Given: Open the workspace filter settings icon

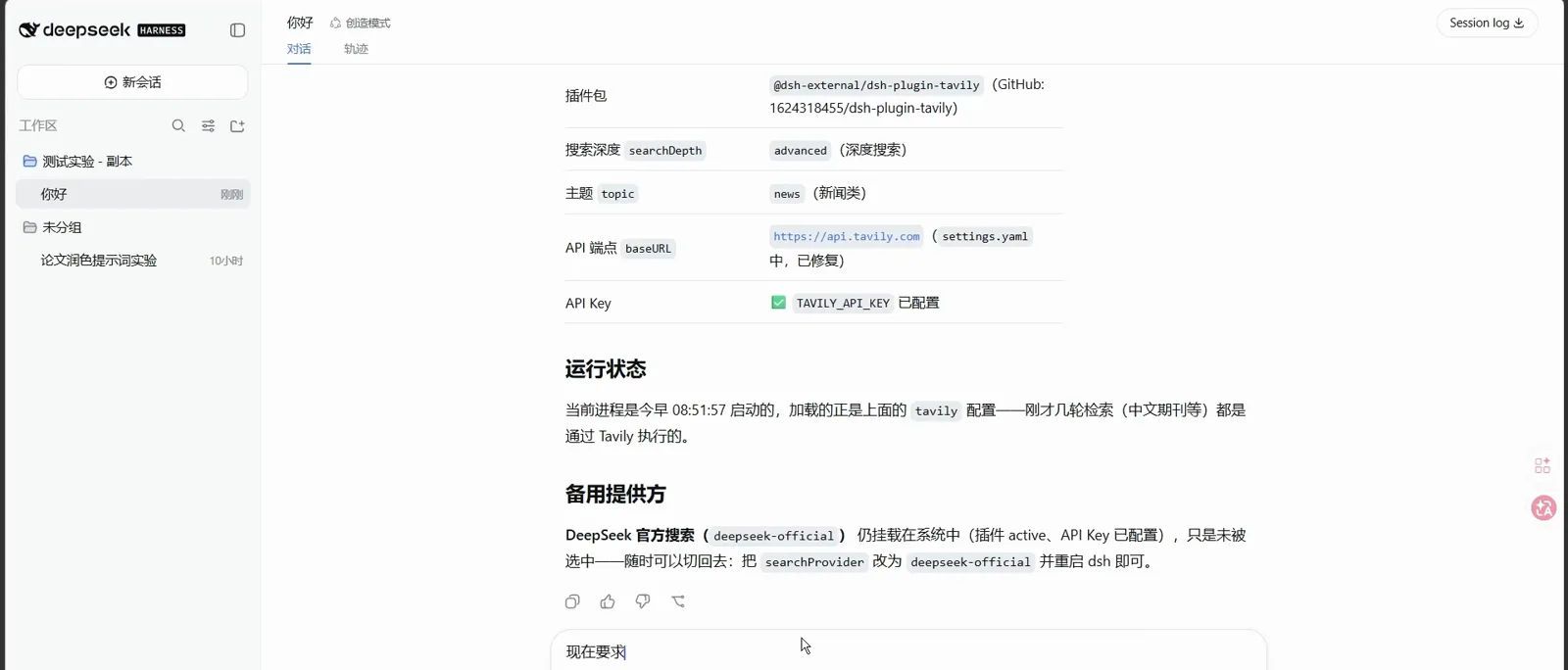Looking at the screenshot, I should (x=208, y=125).
